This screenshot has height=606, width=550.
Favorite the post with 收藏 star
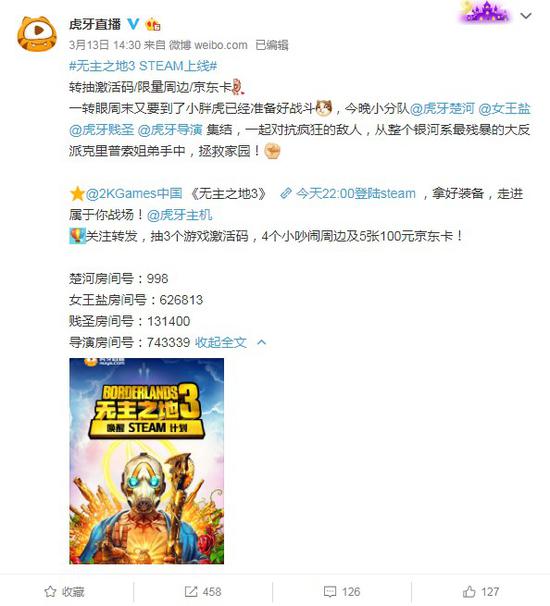pyautogui.click(x=65, y=591)
